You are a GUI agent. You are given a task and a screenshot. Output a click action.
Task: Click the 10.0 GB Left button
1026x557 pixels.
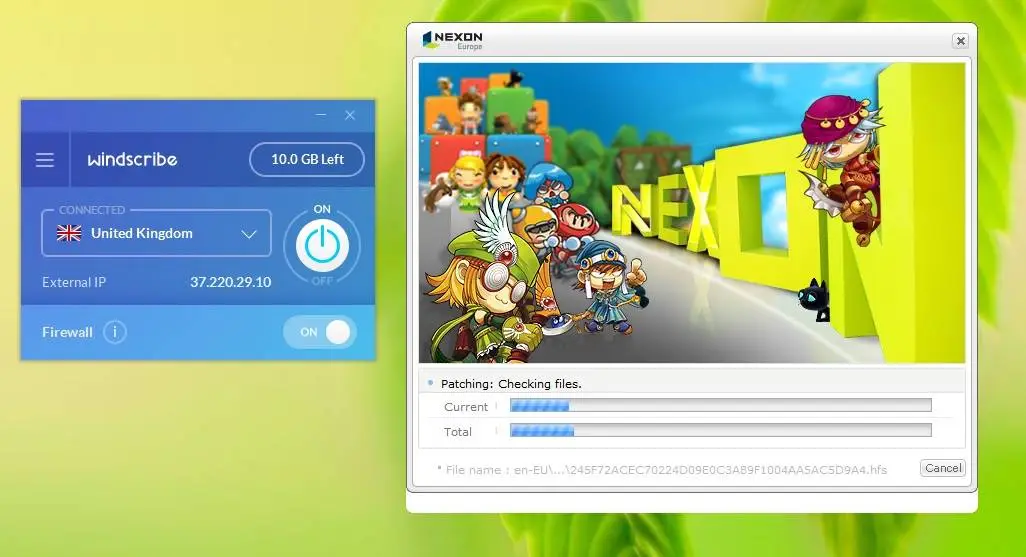pos(307,159)
